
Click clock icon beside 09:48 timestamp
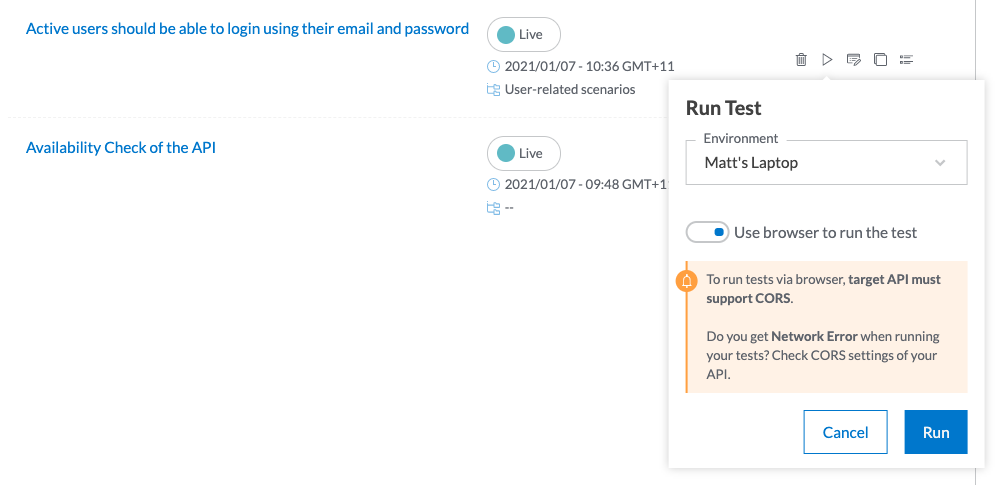pyautogui.click(x=493, y=184)
